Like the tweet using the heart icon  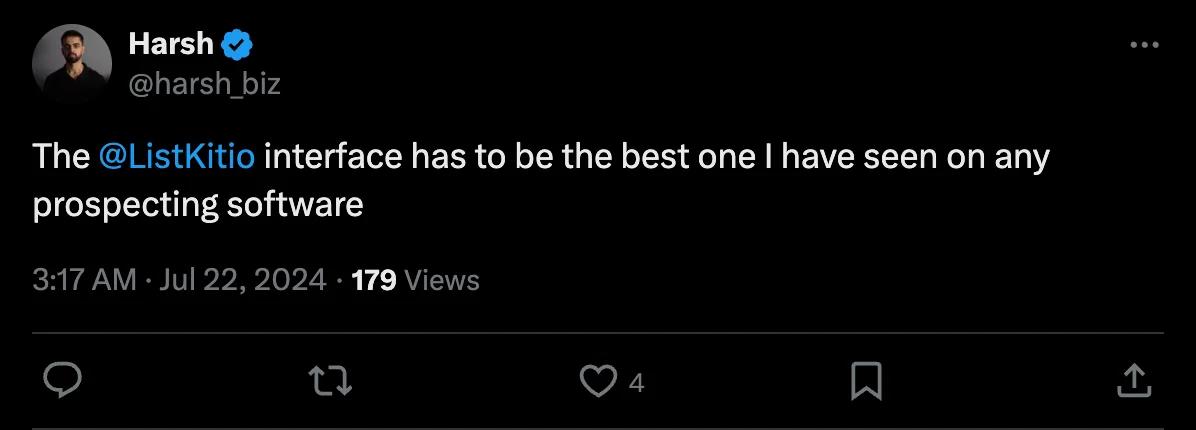tap(598, 380)
